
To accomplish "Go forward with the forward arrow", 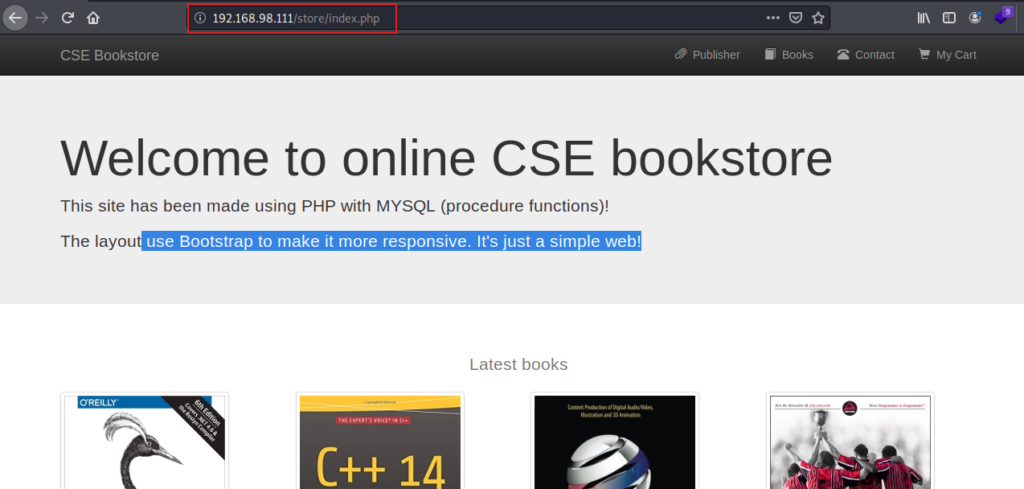I will [x=42, y=18].
